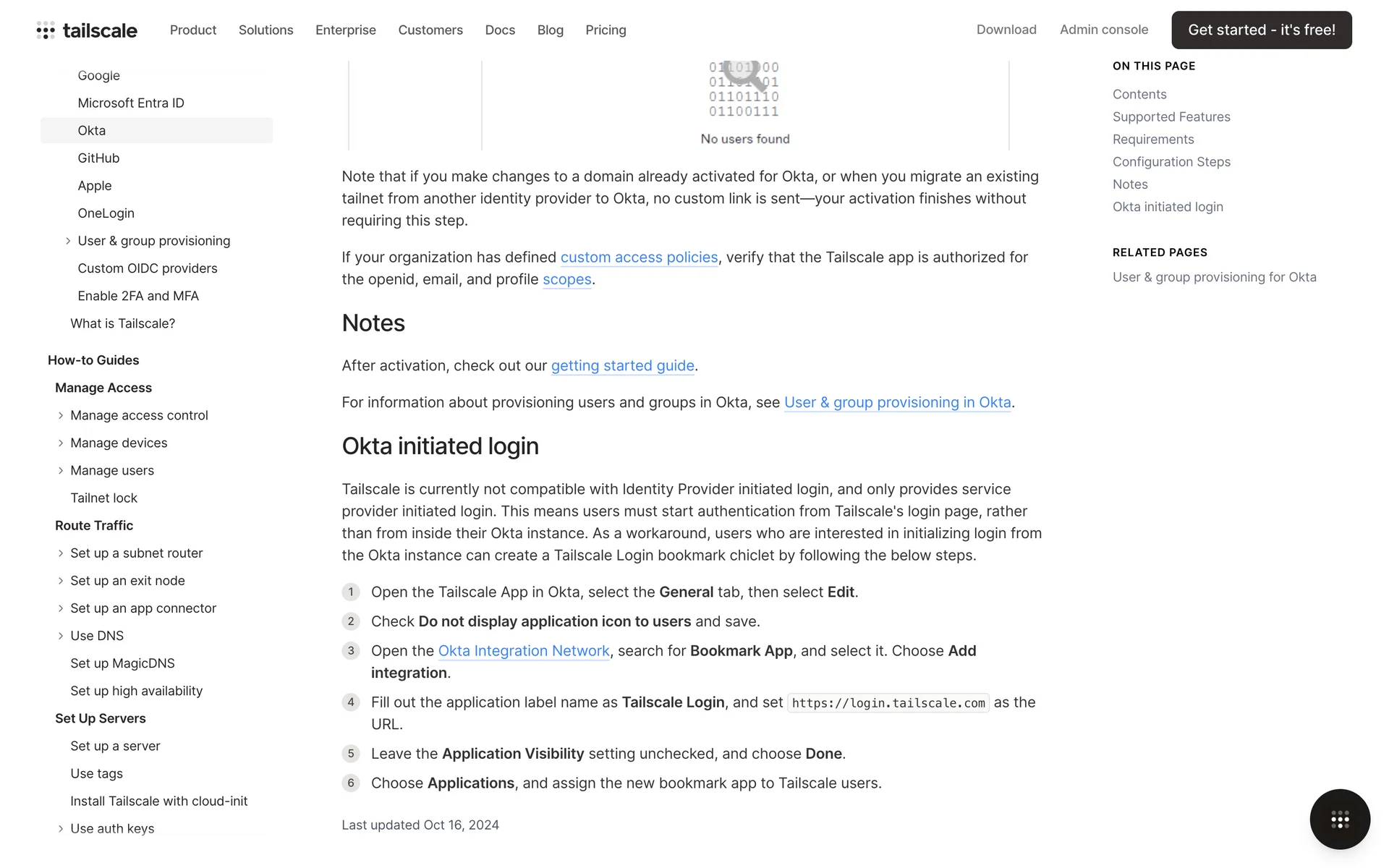Open the Product menu
This screenshot has height=868, width=1389.
click(193, 30)
